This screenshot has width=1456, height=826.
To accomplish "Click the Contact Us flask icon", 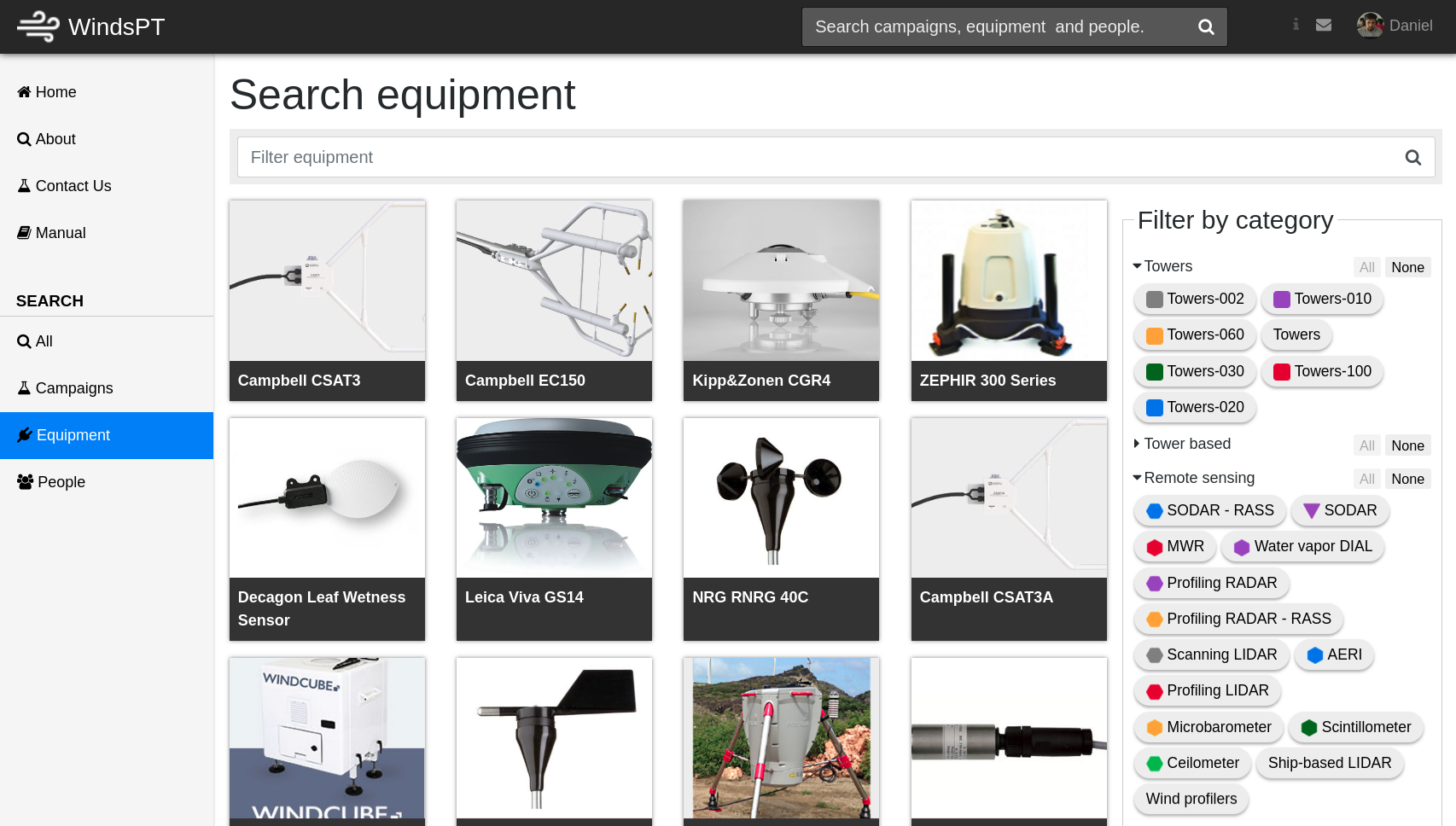I will [x=24, y=186].
